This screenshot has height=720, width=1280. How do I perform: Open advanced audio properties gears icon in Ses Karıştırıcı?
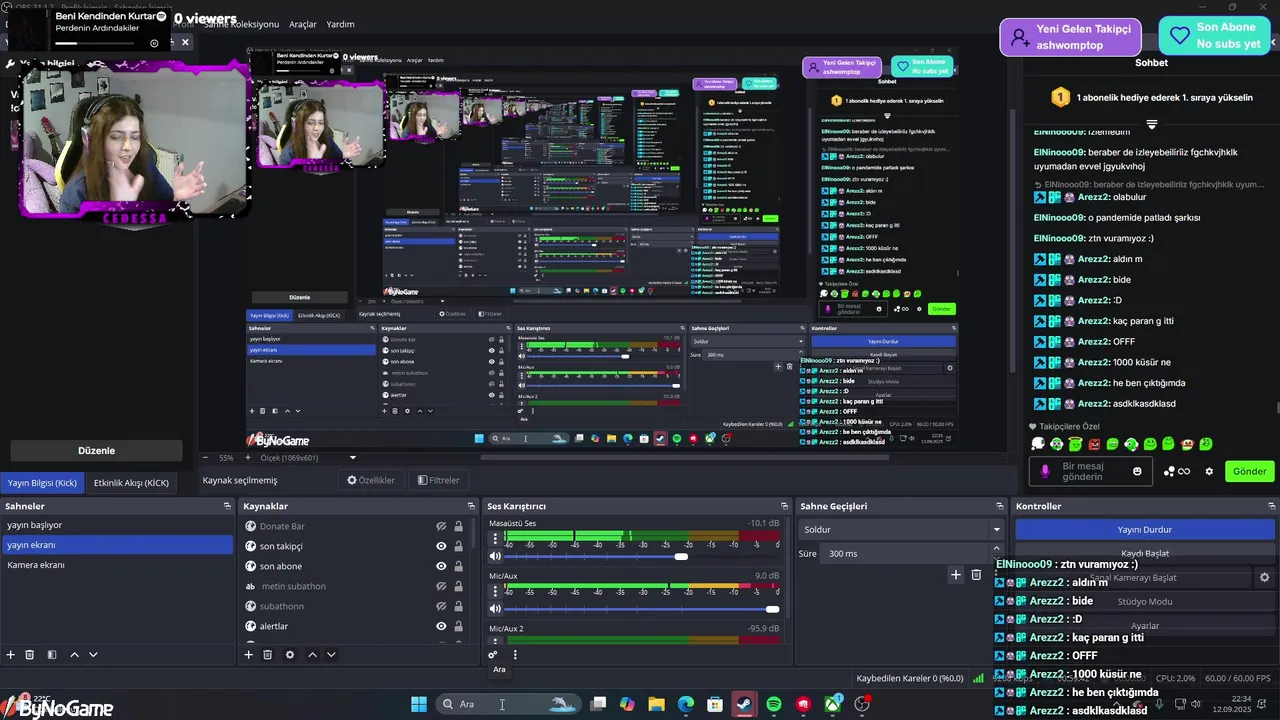click(493, 655)
